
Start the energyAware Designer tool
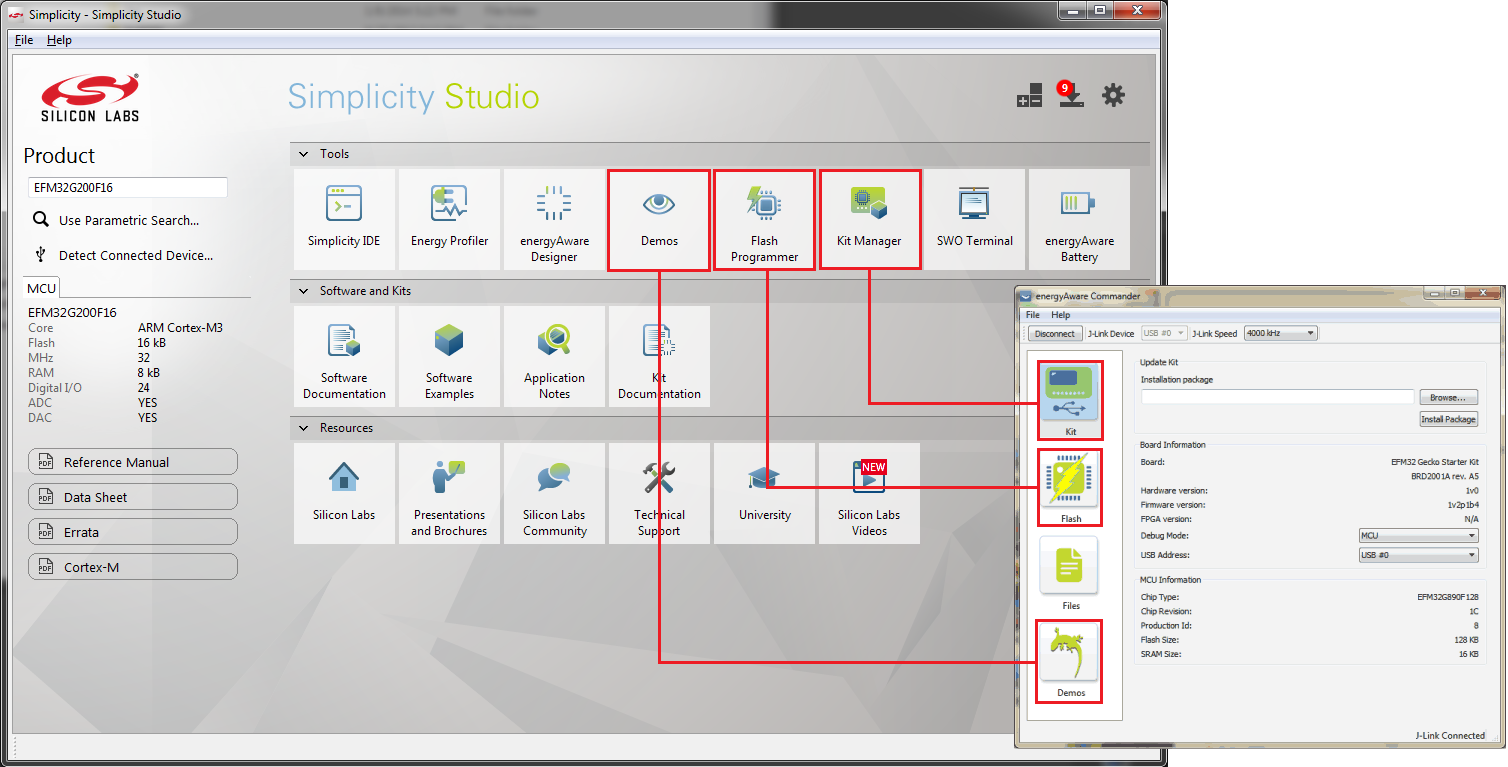(x=554, y=219)
